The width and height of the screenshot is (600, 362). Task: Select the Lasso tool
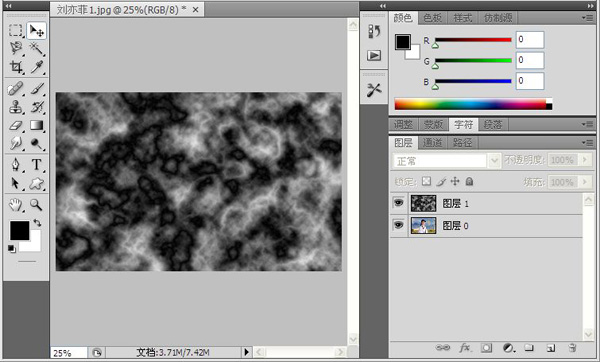pyautogui.click(x=16, y=49)
